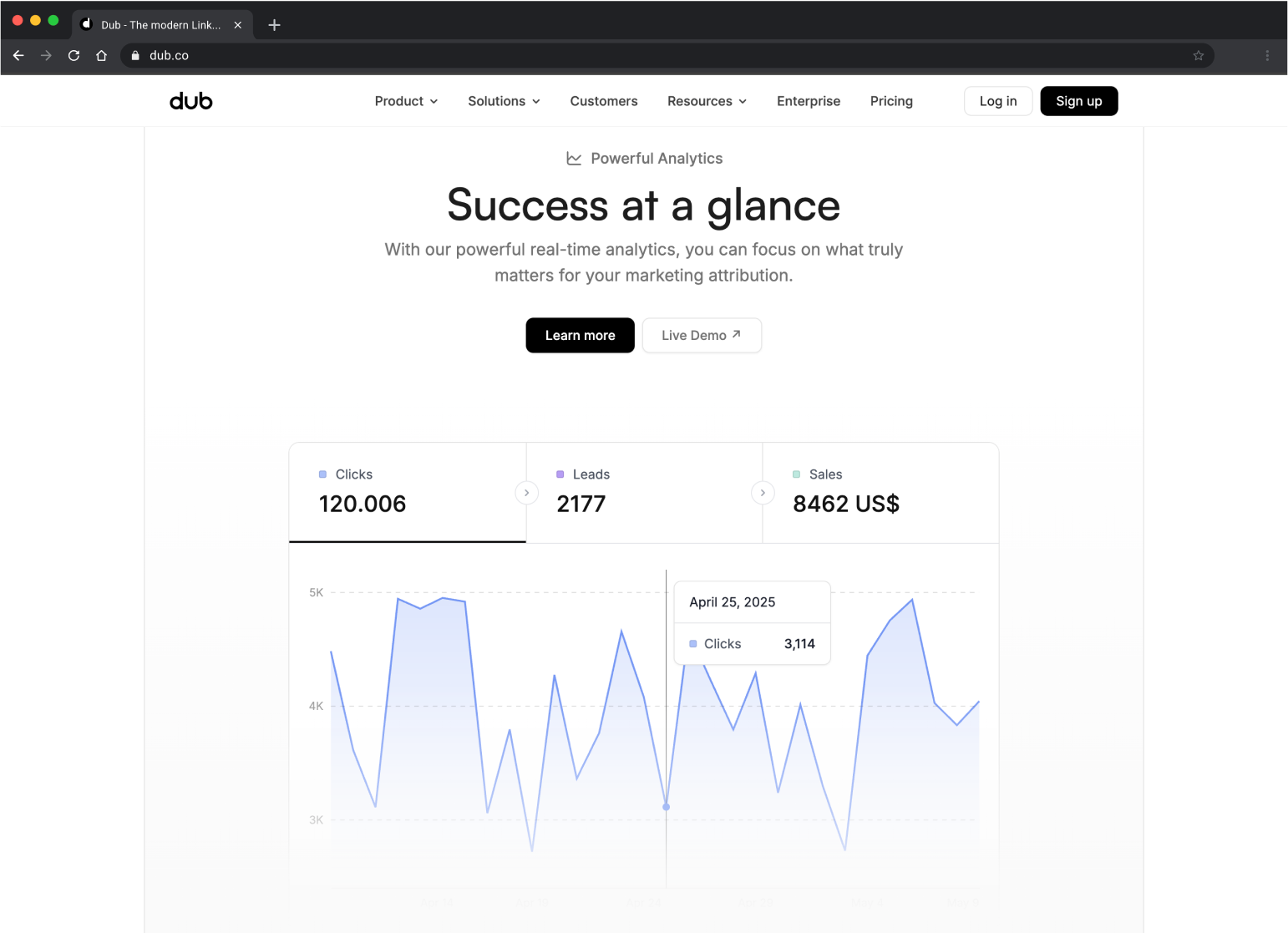Select the Leads analytics tab
Viewport: 1288px width, 933px height.
pos(643,493)
